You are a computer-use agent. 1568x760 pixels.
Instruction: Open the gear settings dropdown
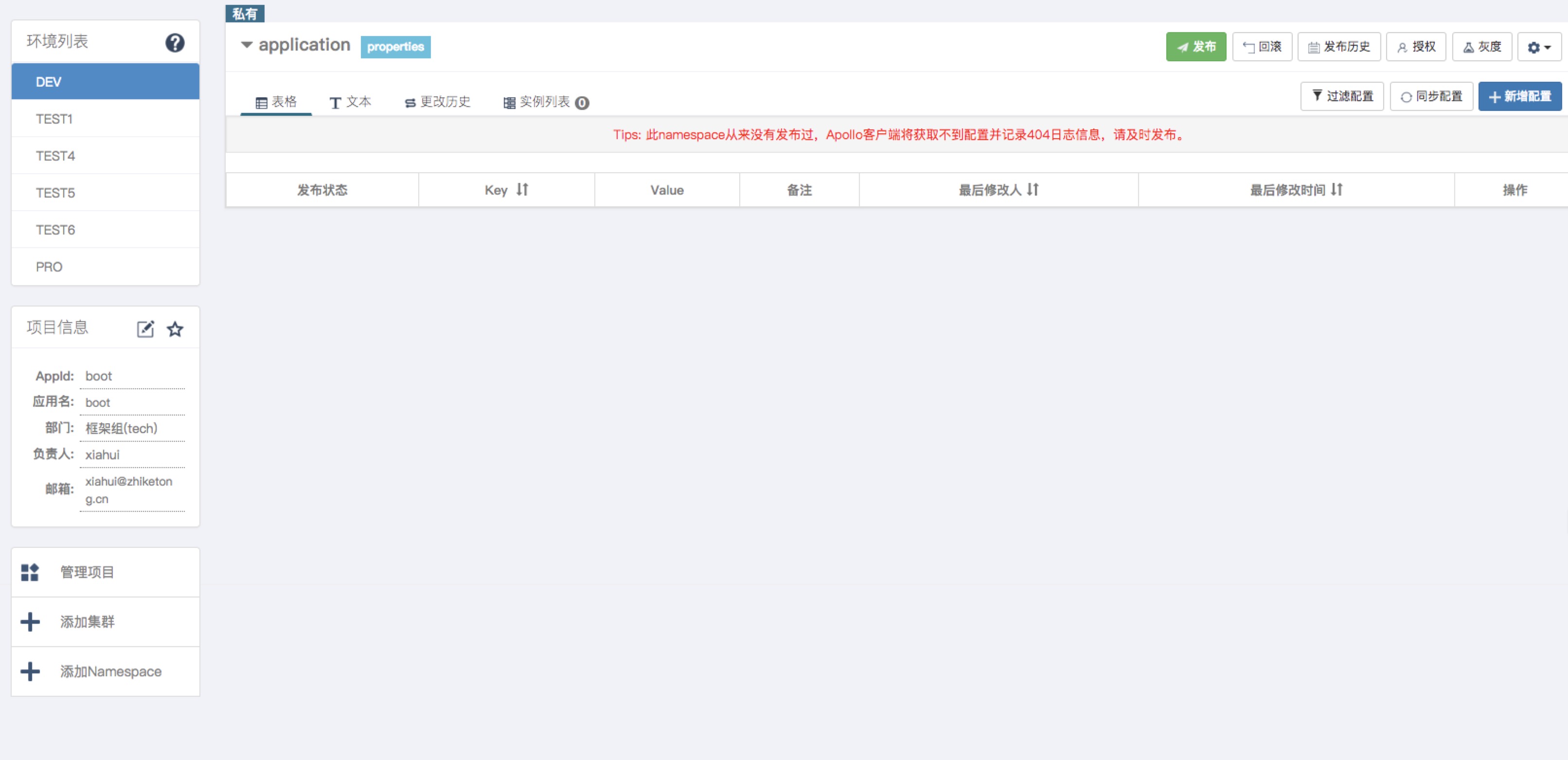pyautogui.click(x=1539, y=47)
